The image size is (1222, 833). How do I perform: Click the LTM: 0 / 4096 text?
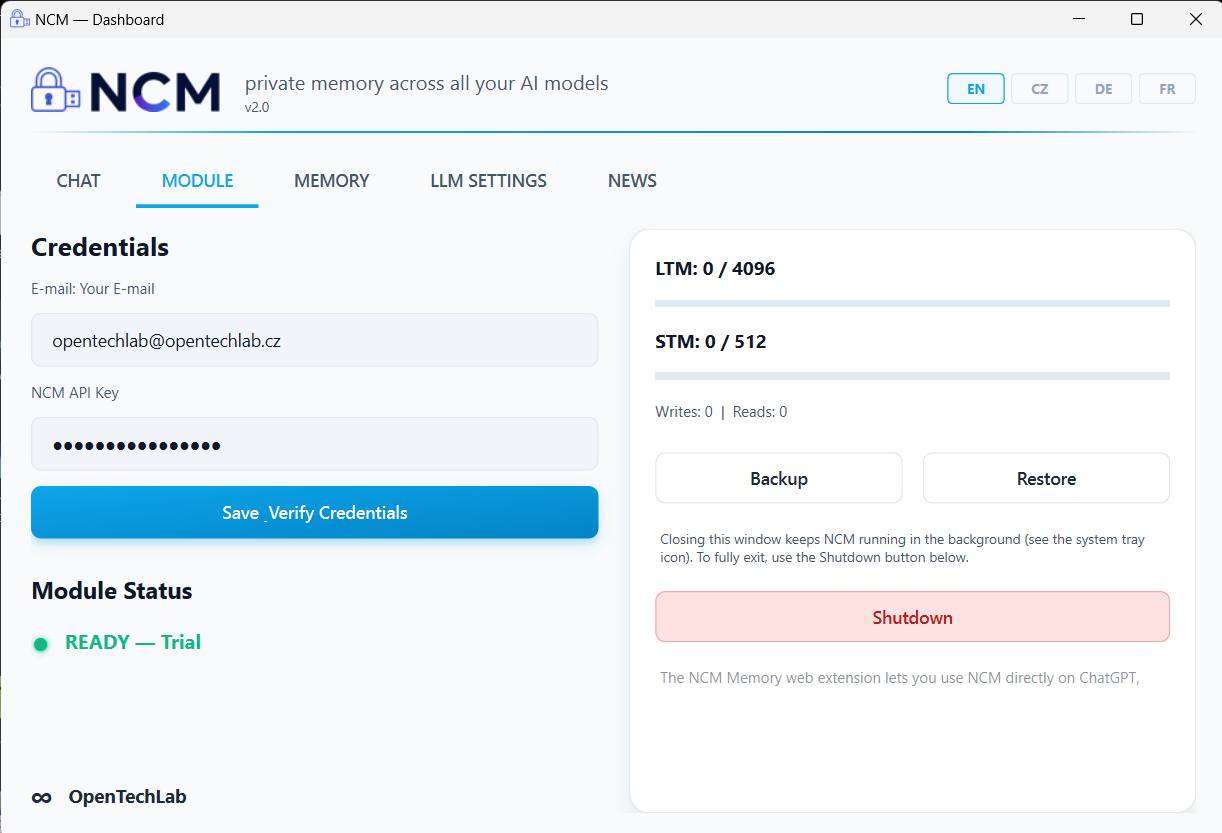[715, 269]
